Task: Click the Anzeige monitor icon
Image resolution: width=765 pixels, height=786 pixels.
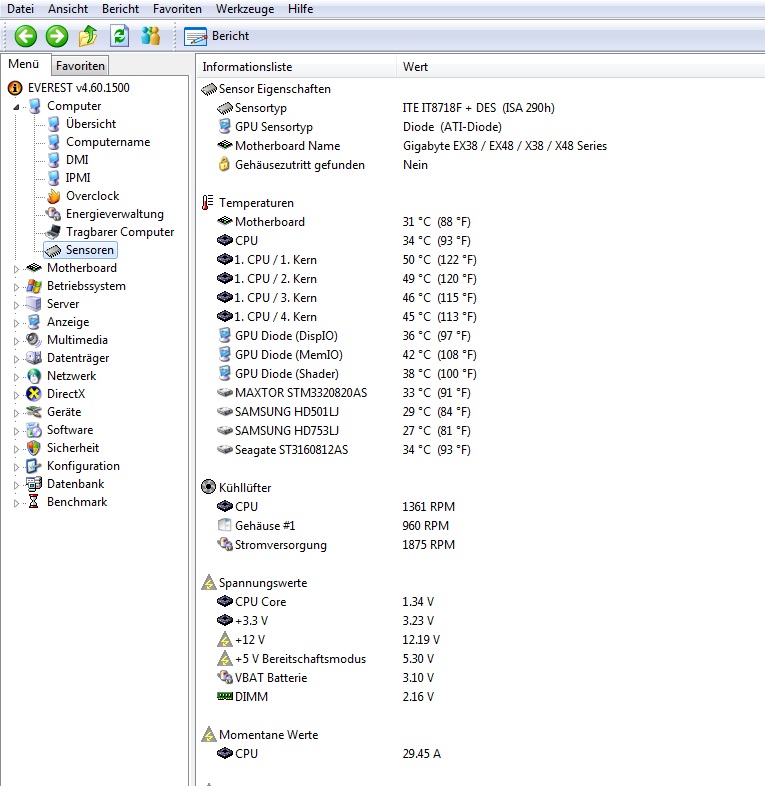Action: (34, 322)
